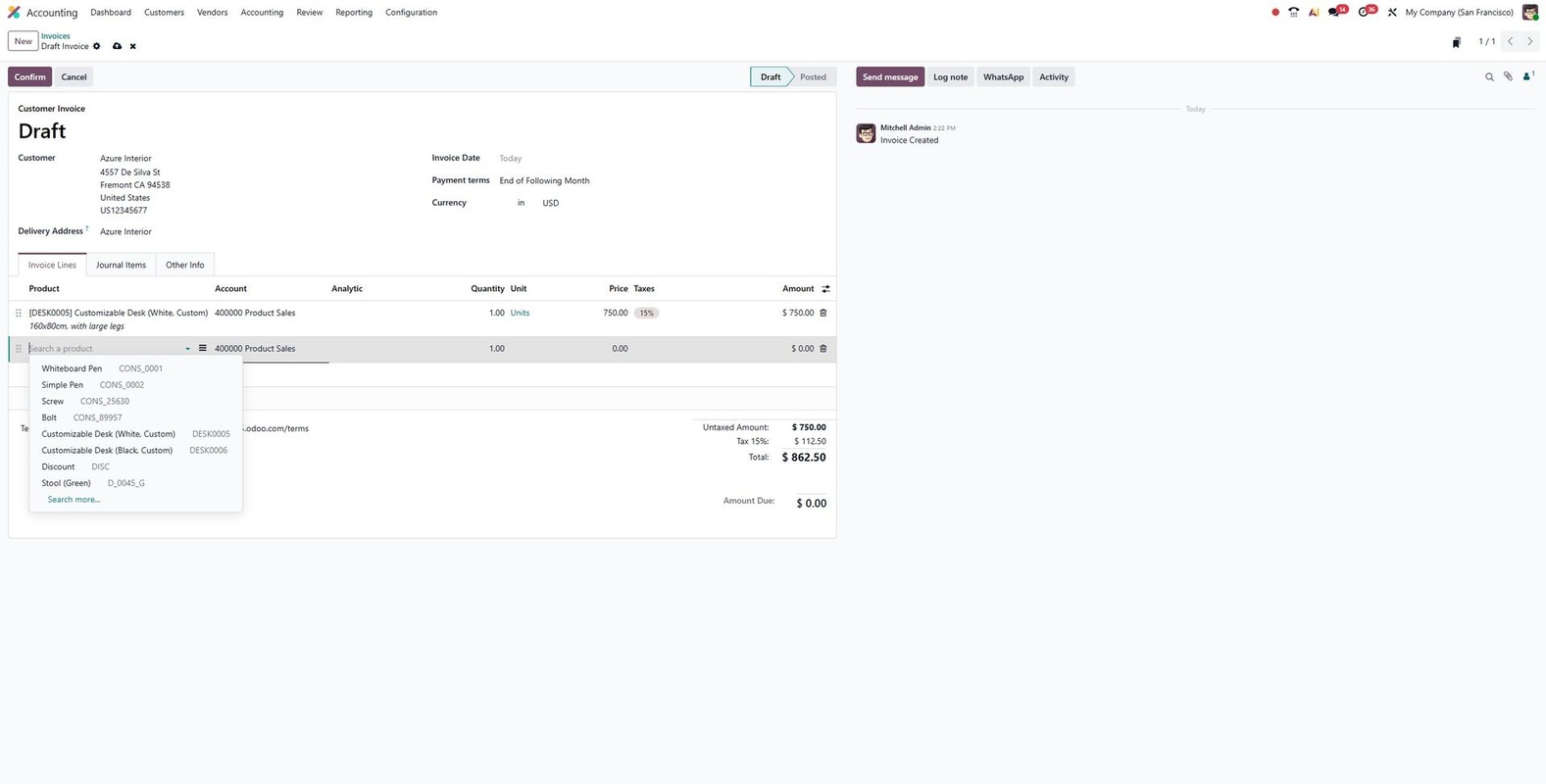Open the AI assistant icon
This screenshot has width=1546, height=784.
(x=1314, y=13)
